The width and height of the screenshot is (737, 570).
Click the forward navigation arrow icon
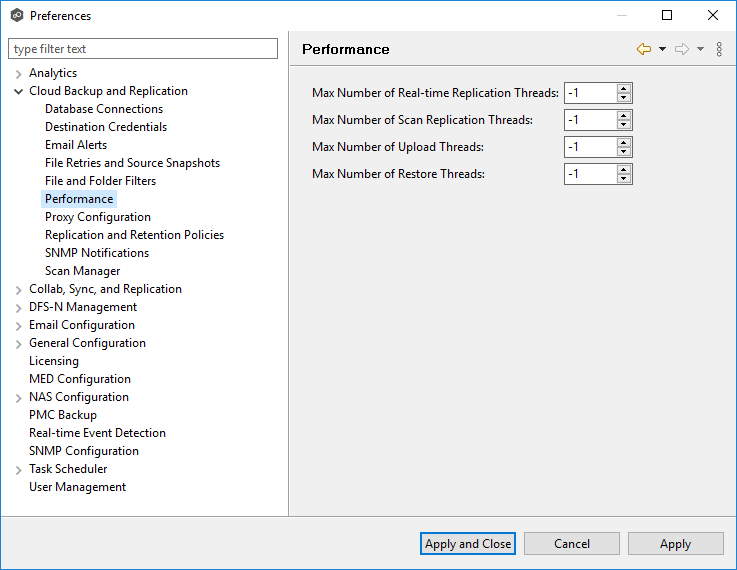click(x=682, y=49)
